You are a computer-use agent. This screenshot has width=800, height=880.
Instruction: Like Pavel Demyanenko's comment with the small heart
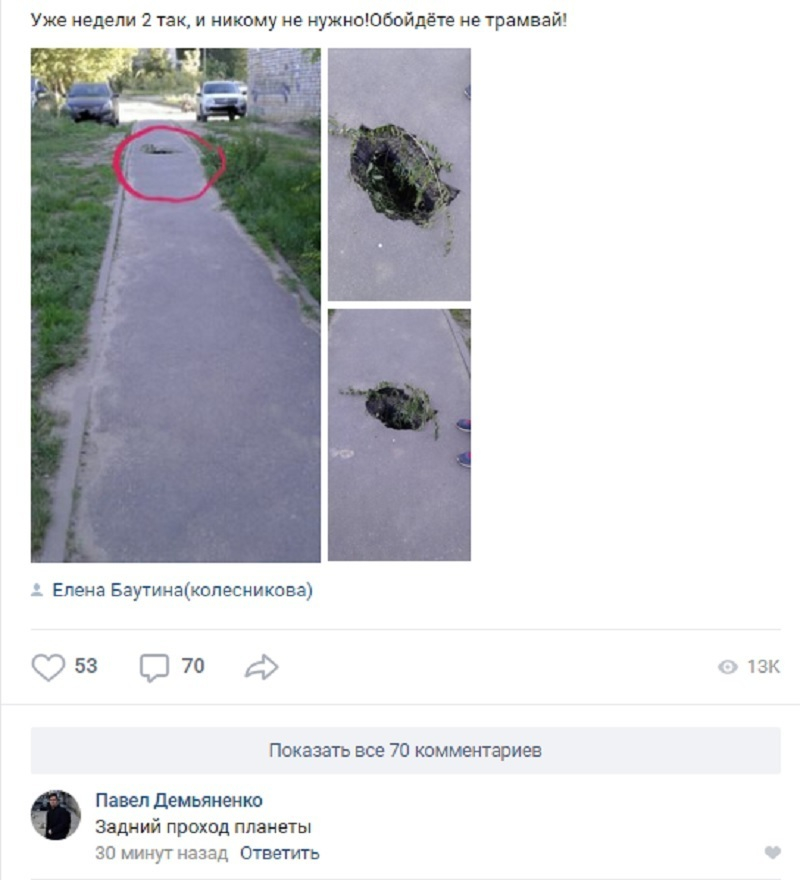coord(772,852)
